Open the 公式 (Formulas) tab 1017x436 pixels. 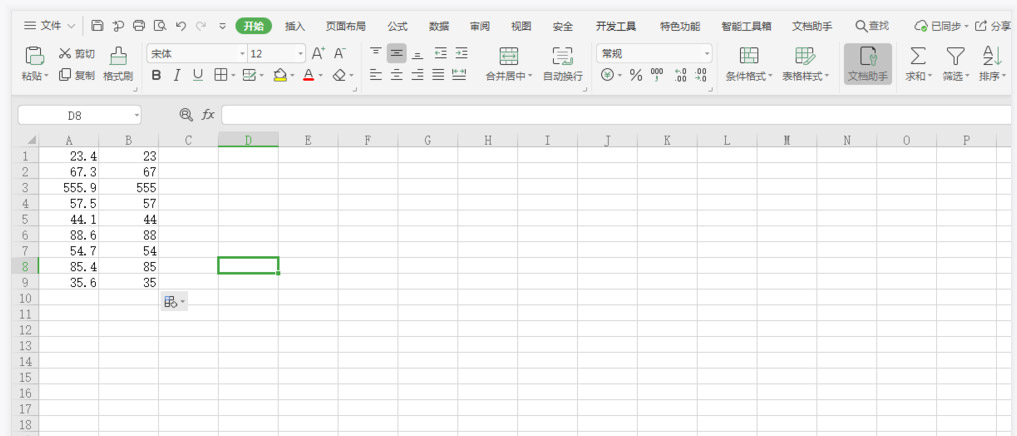point(397,26)
